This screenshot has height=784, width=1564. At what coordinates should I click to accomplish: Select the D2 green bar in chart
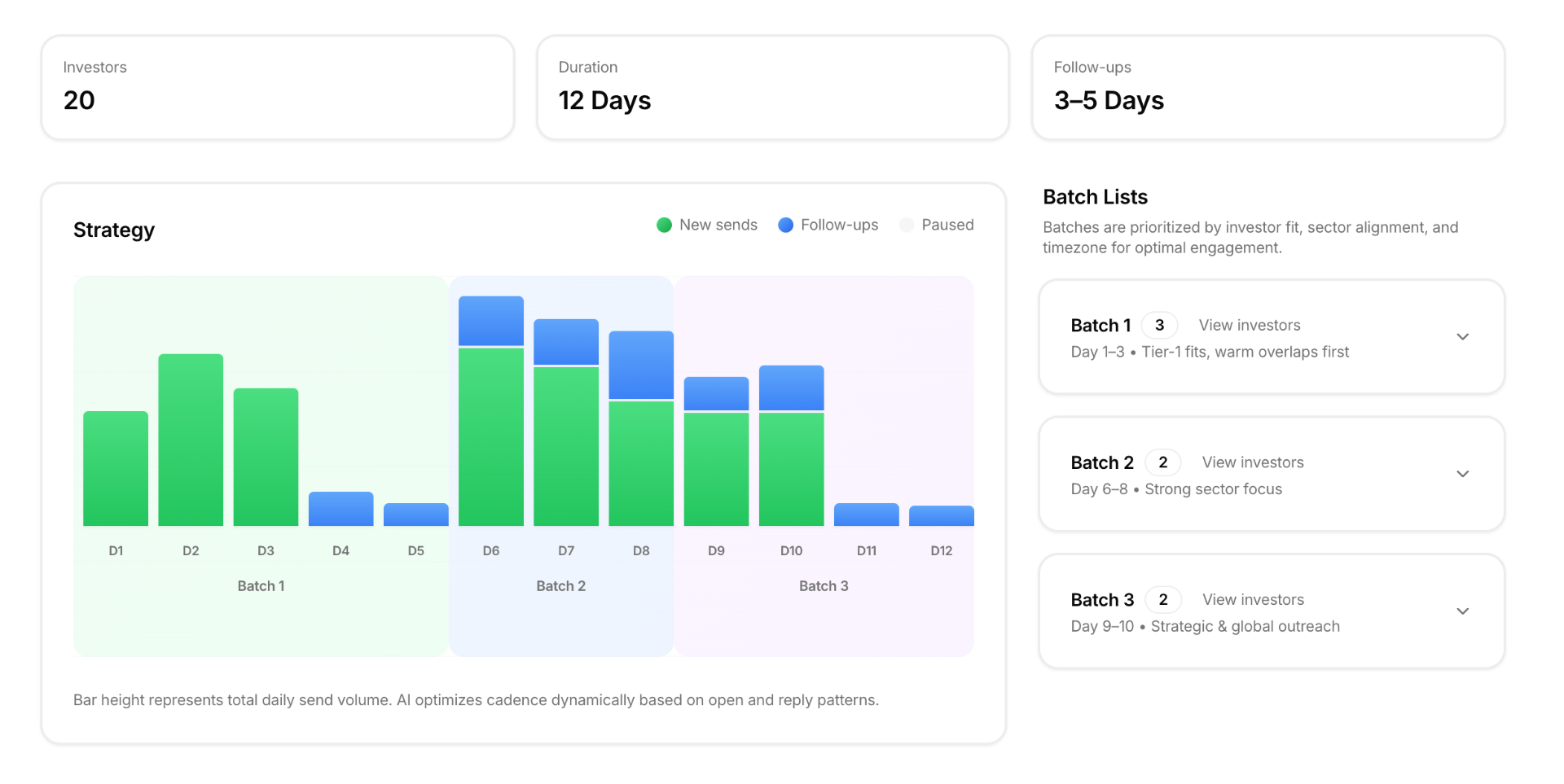click(x=191, y=440)
